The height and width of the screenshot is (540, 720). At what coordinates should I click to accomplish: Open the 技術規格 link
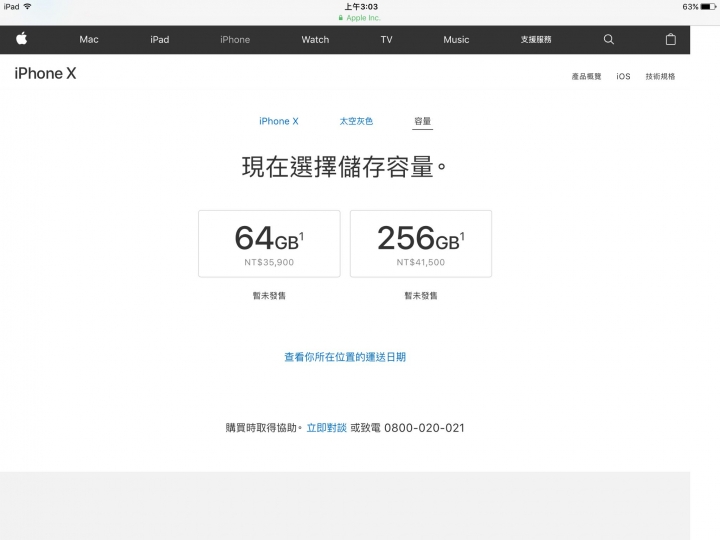point(660,76)
